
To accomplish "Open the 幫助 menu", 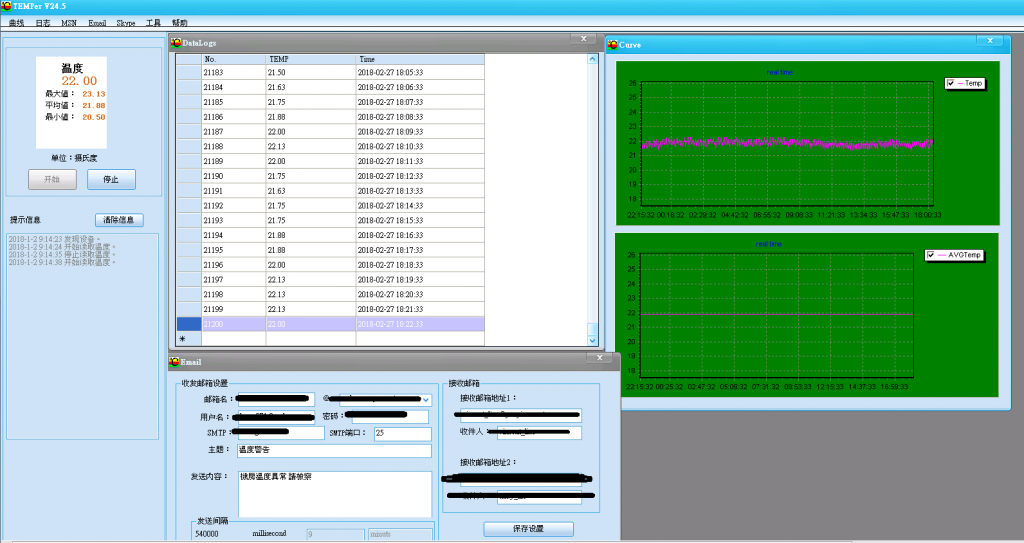I will click(180, 23).
